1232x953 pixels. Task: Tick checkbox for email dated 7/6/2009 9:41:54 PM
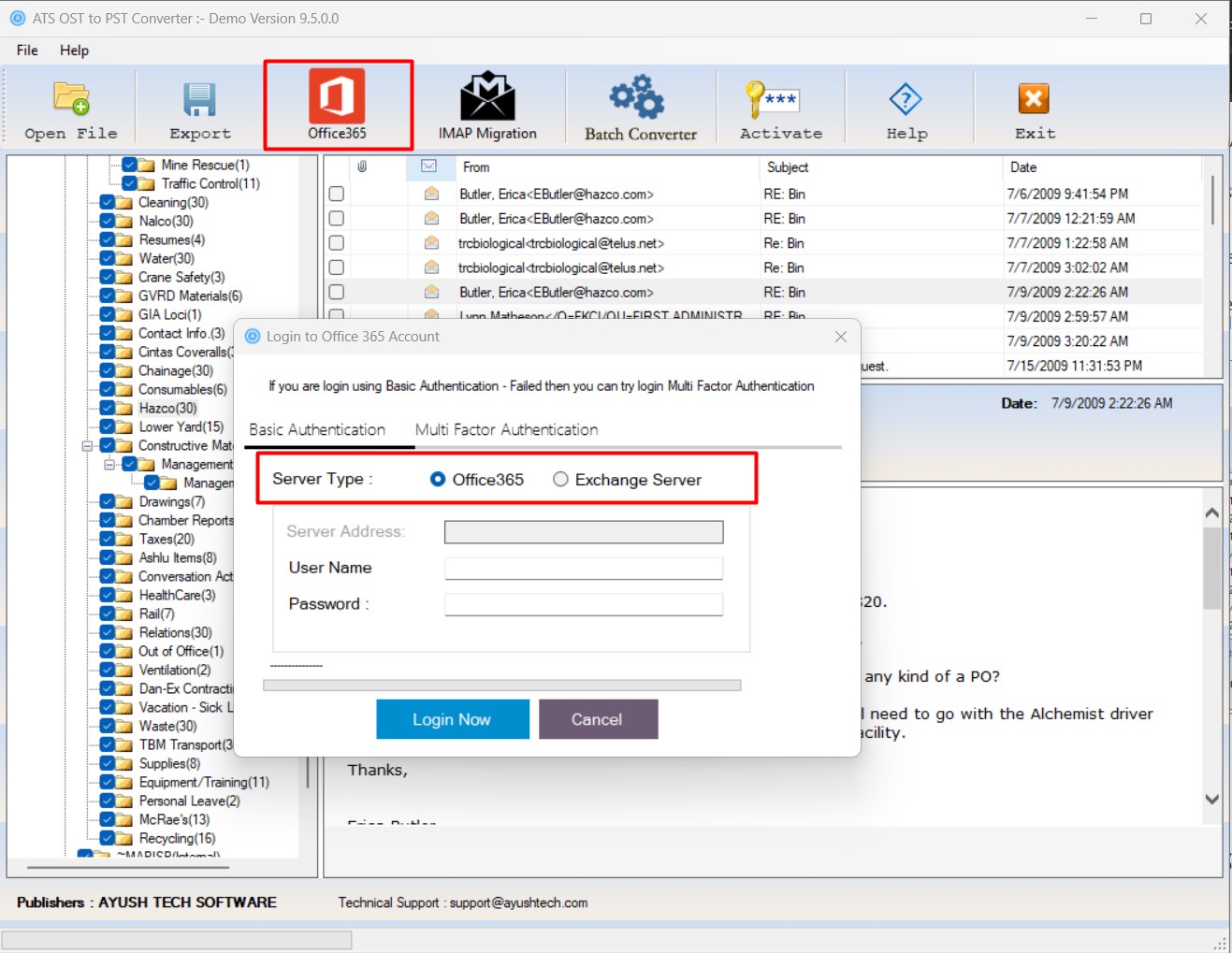pyautogui.click(x=337, y=194)
